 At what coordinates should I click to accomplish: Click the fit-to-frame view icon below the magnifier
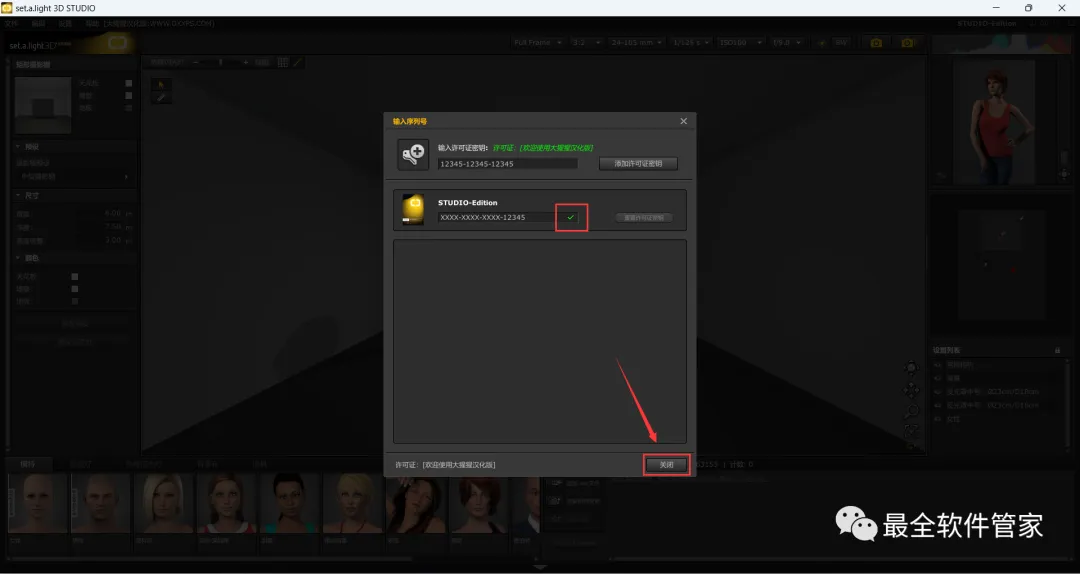pyautogui.click(x=911, y=431)
